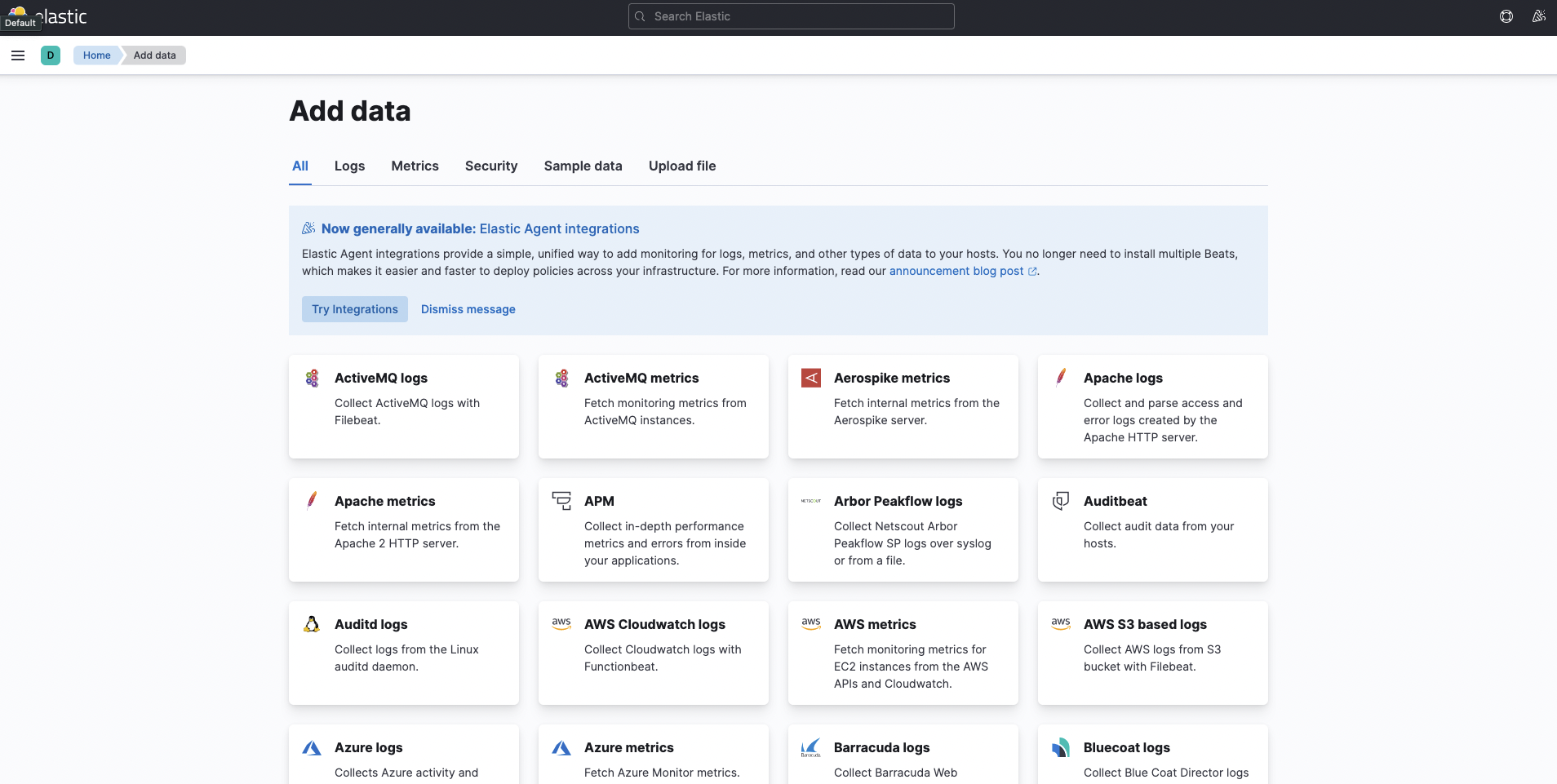The image size is (1557, 784).
Task: Dismiss the integrations message
Action: 468,309
